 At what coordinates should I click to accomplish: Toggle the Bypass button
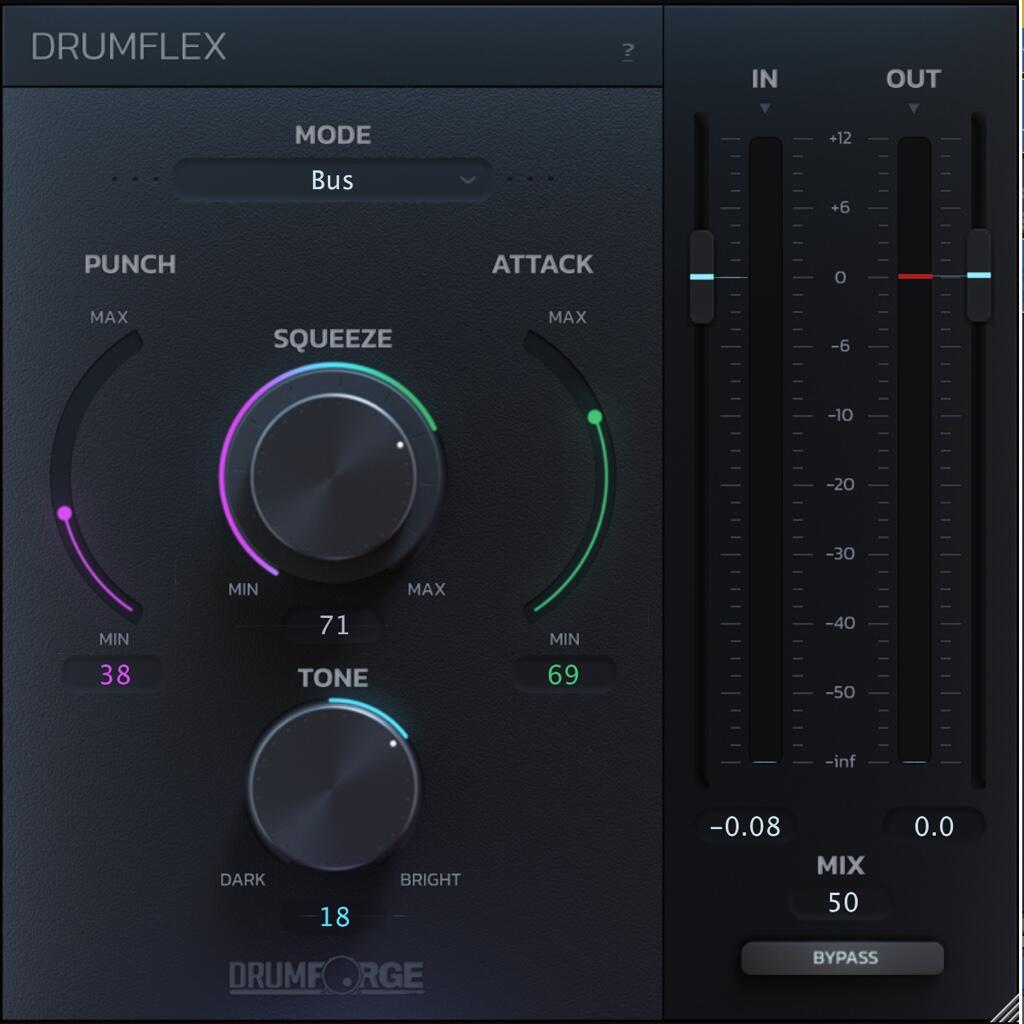tap(842, 957)
